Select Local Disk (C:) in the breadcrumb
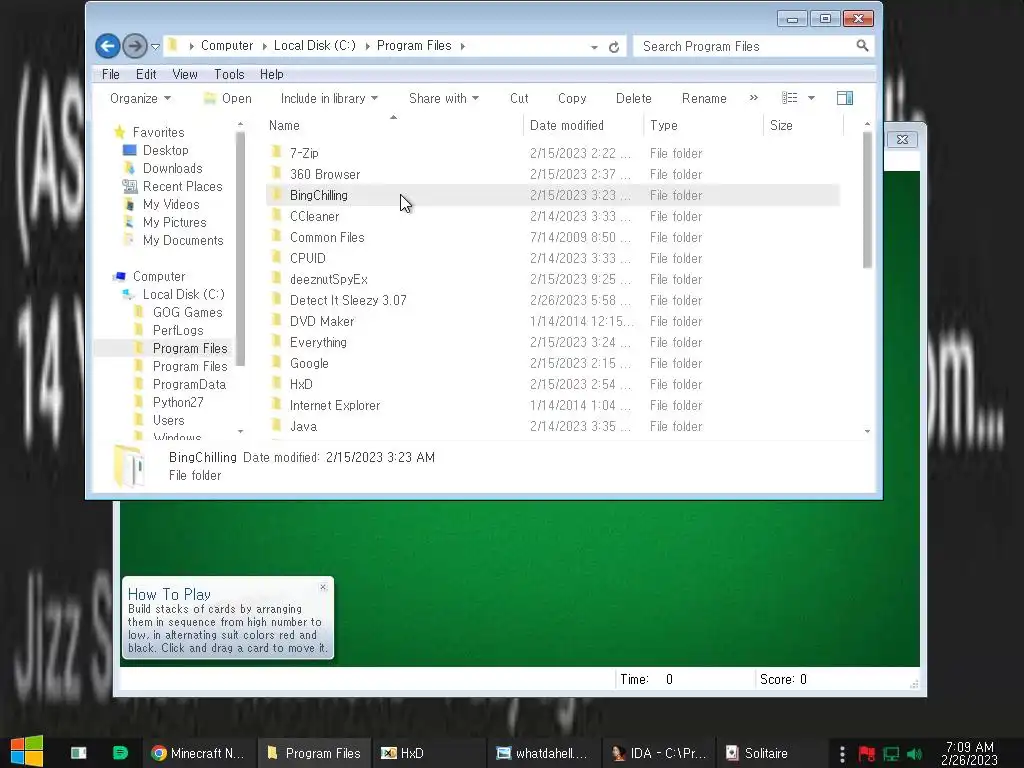1024x768 pixels. [314, 46]
